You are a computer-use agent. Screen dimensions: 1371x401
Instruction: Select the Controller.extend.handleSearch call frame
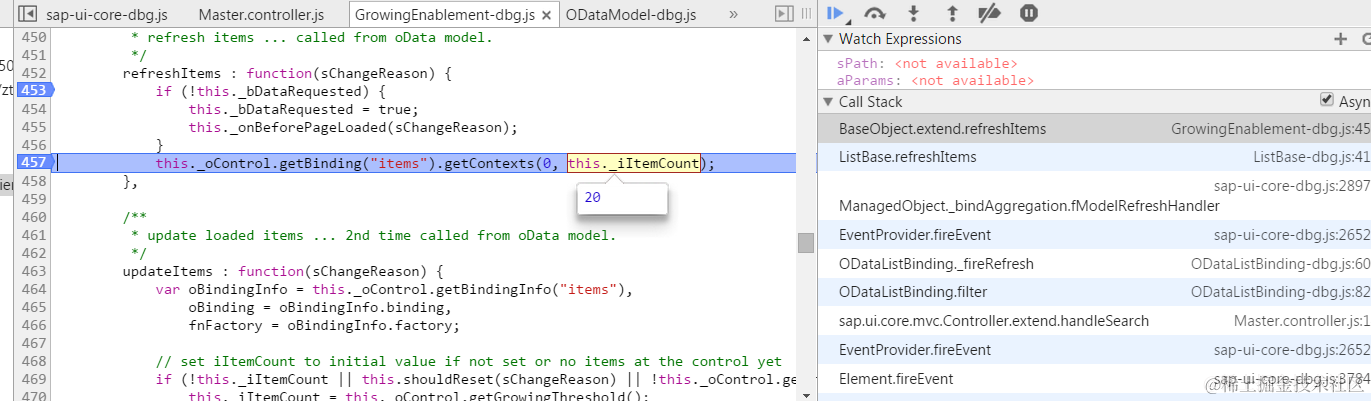click(x=1094, y=321)
